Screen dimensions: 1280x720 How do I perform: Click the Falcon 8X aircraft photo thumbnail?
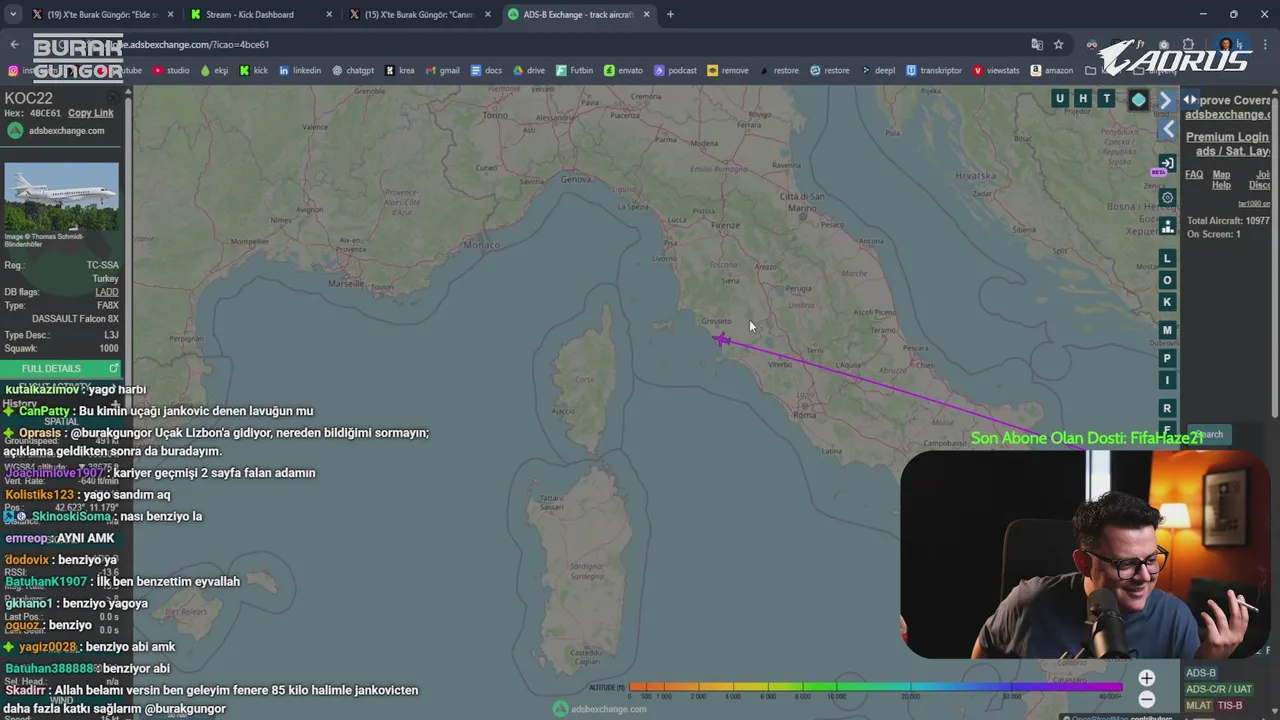61,198
